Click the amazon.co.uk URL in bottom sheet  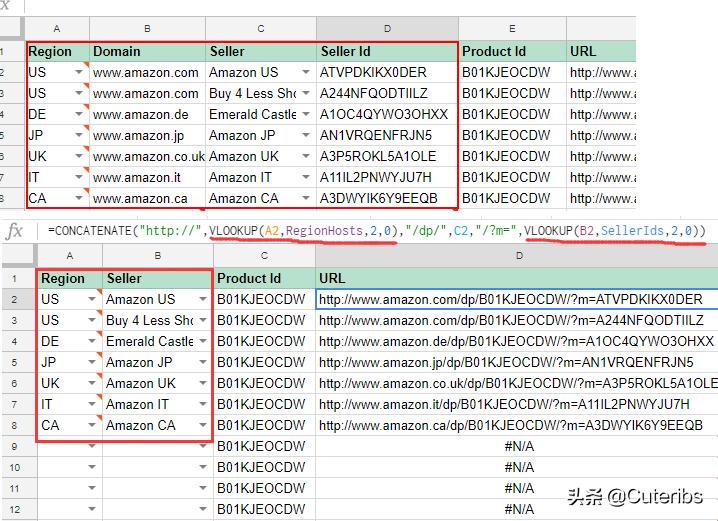coord(517,383)
